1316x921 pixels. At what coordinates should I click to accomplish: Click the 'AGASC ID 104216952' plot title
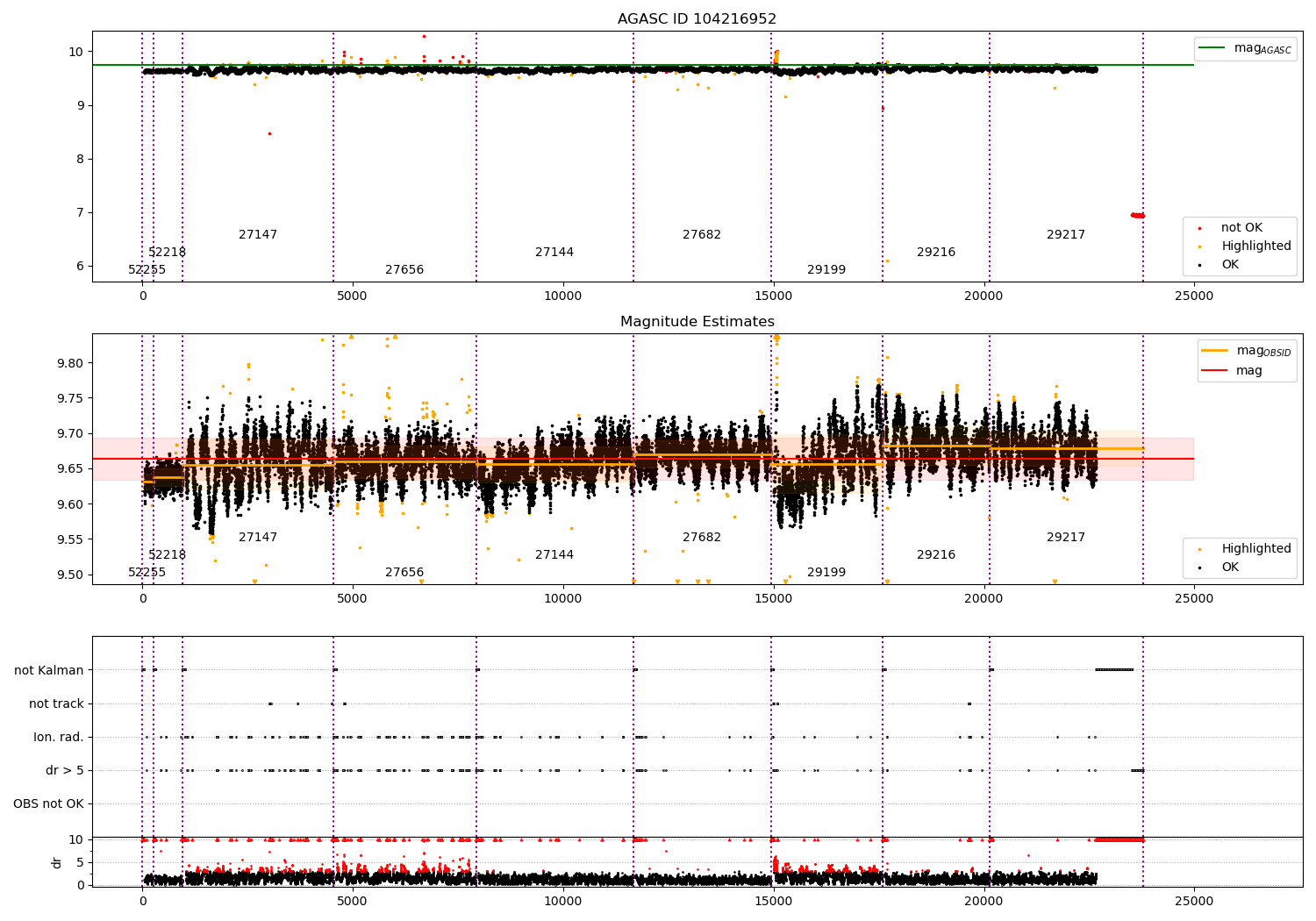(x=697, y=19)
